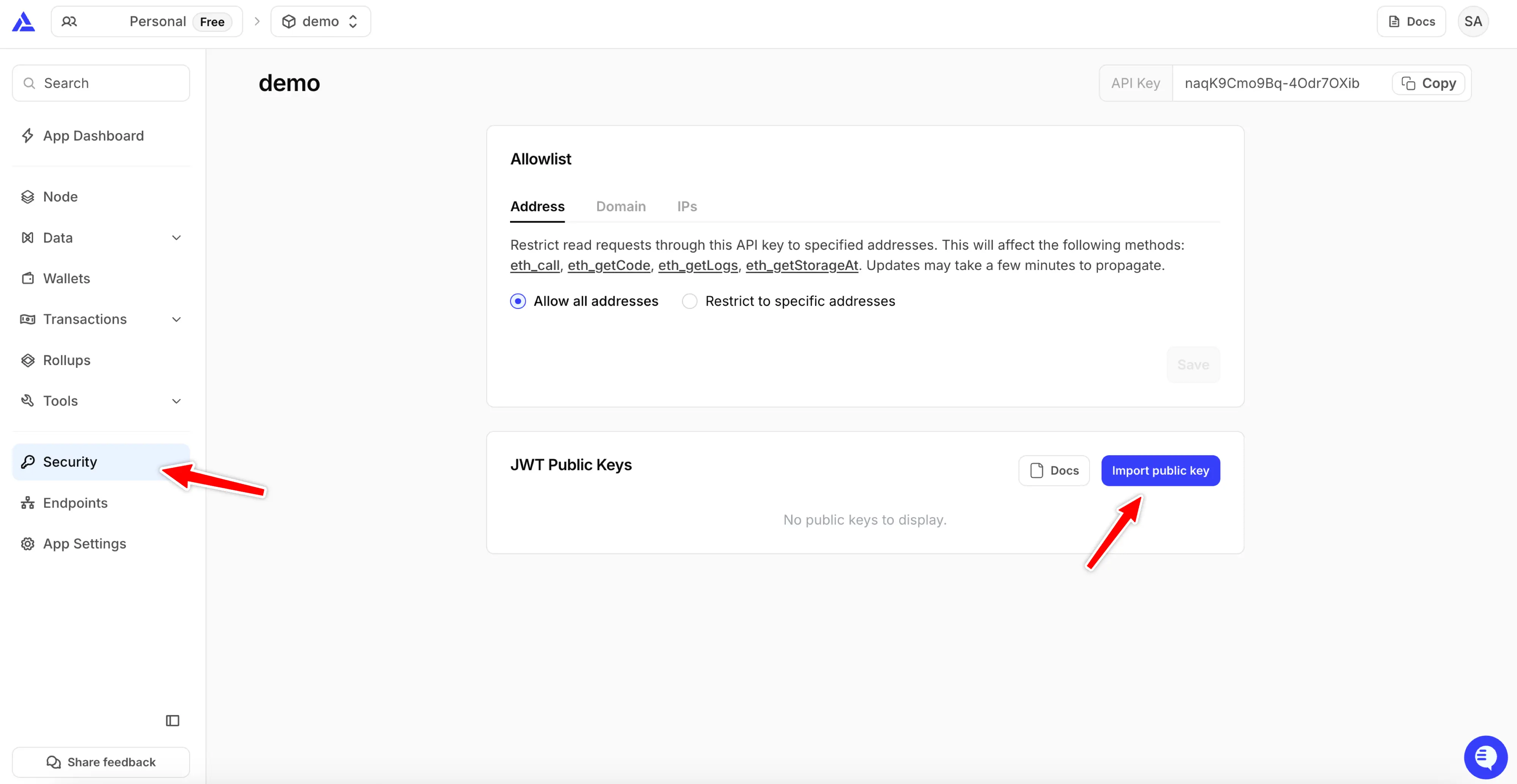Open the demo app switcher

pos(320,22)
